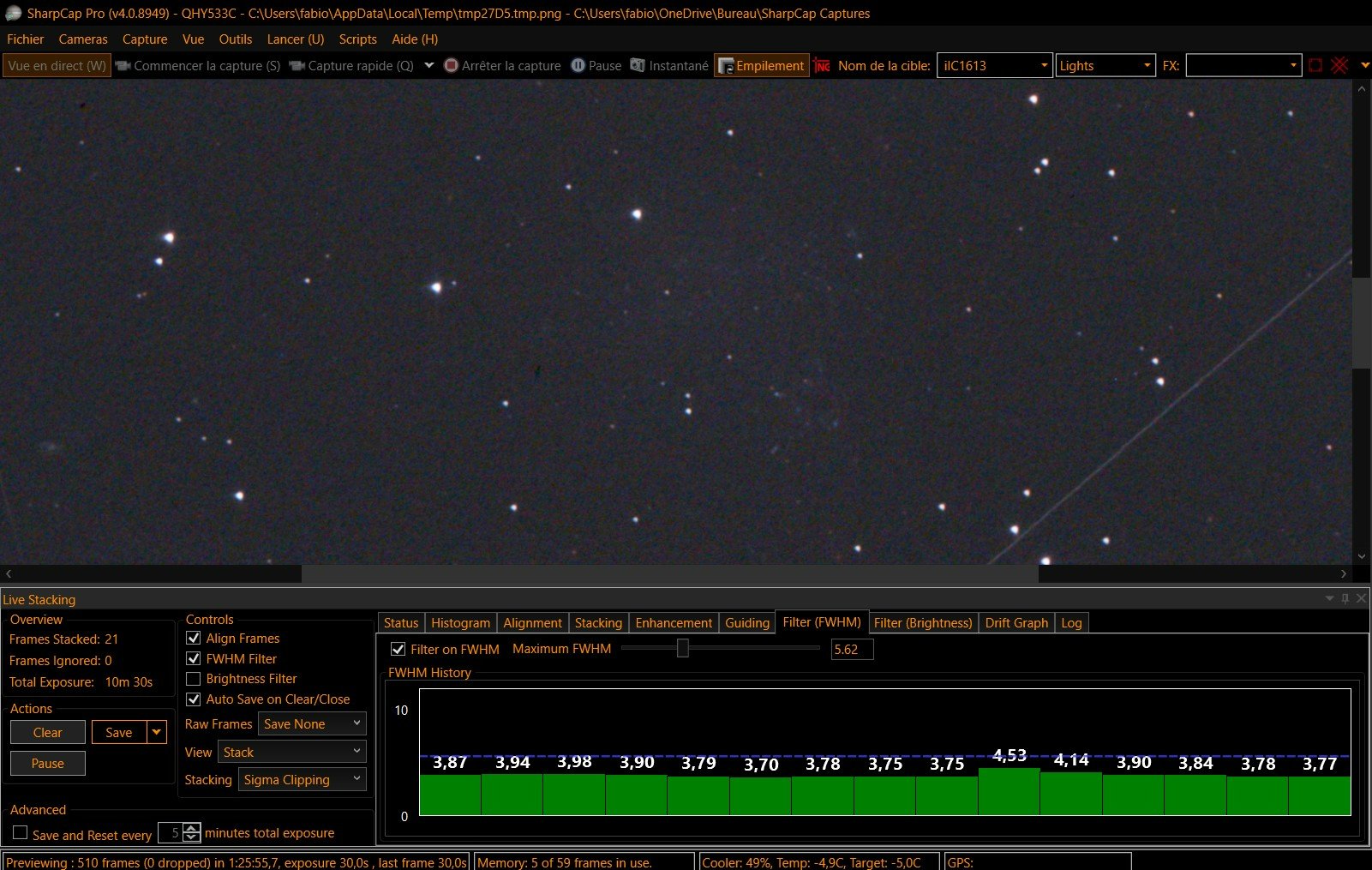Click the red NGC target icon

click(x=822, y=66)
